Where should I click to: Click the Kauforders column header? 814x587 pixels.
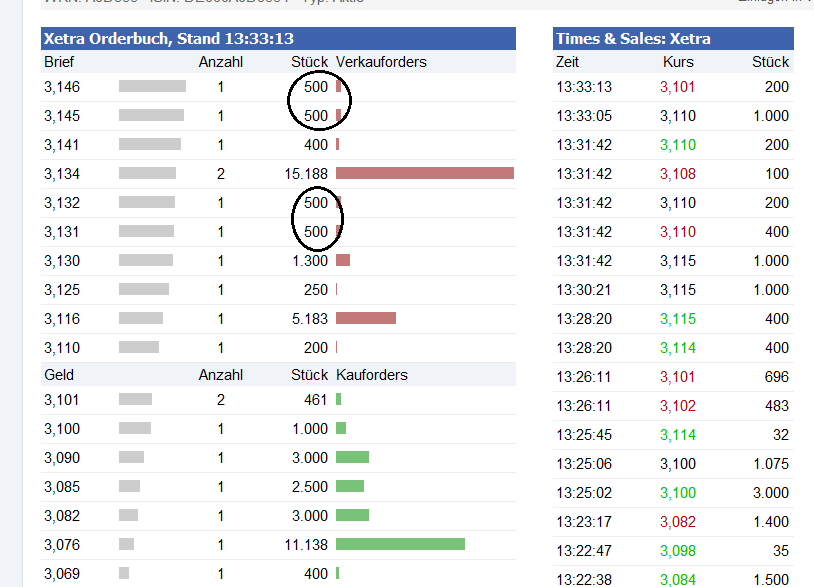pyautogui.click(x=372, y=375)
